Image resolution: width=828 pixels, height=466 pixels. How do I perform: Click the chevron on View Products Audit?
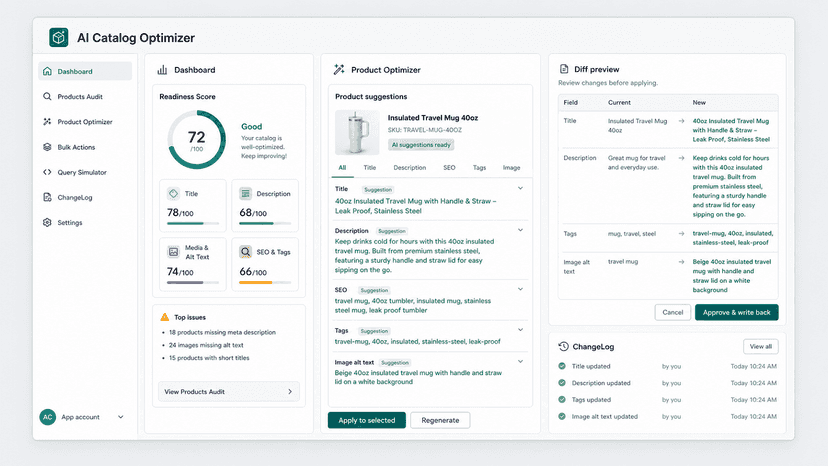coord(290,392)
